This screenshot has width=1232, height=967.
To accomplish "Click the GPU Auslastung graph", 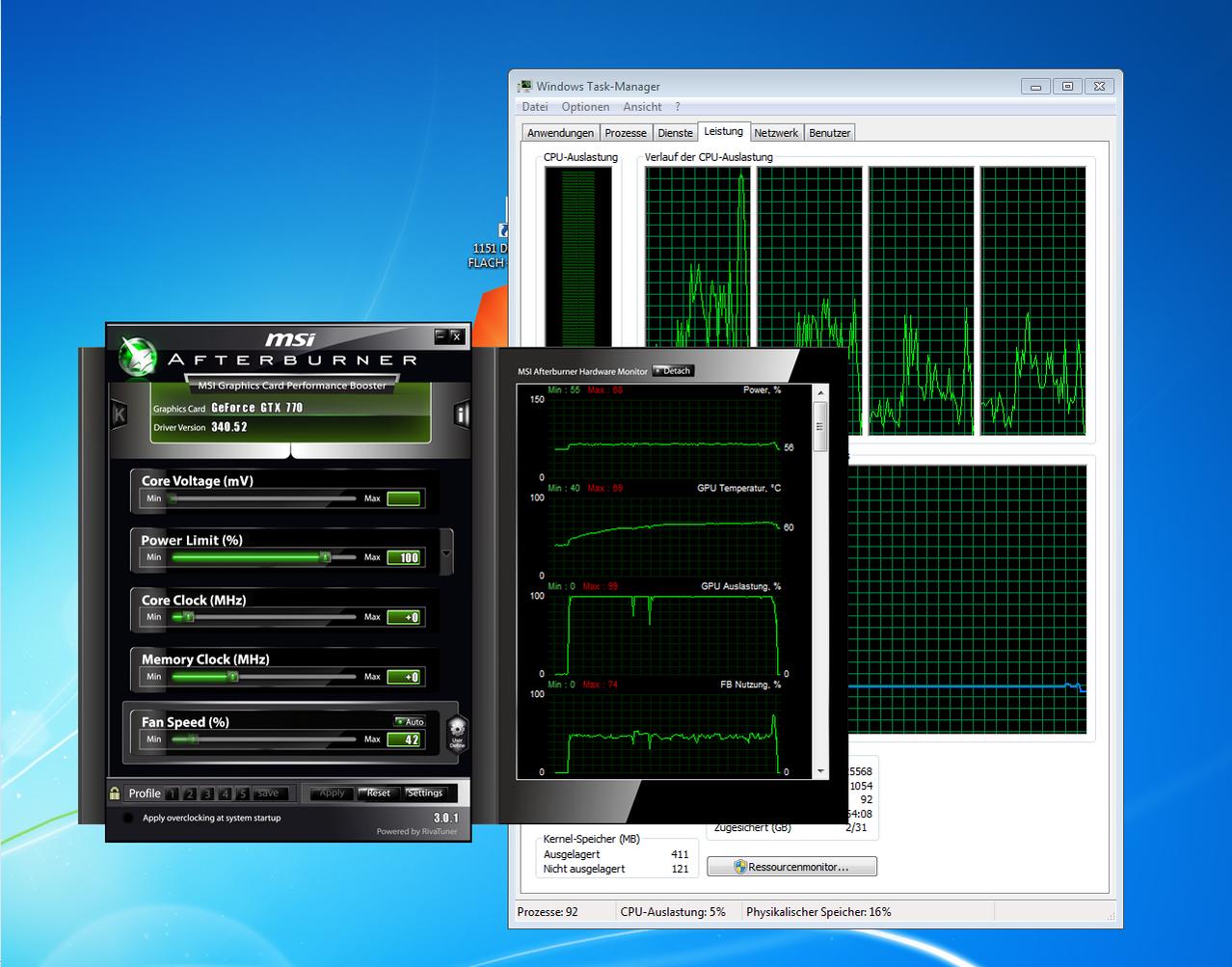I will [663, 634].
